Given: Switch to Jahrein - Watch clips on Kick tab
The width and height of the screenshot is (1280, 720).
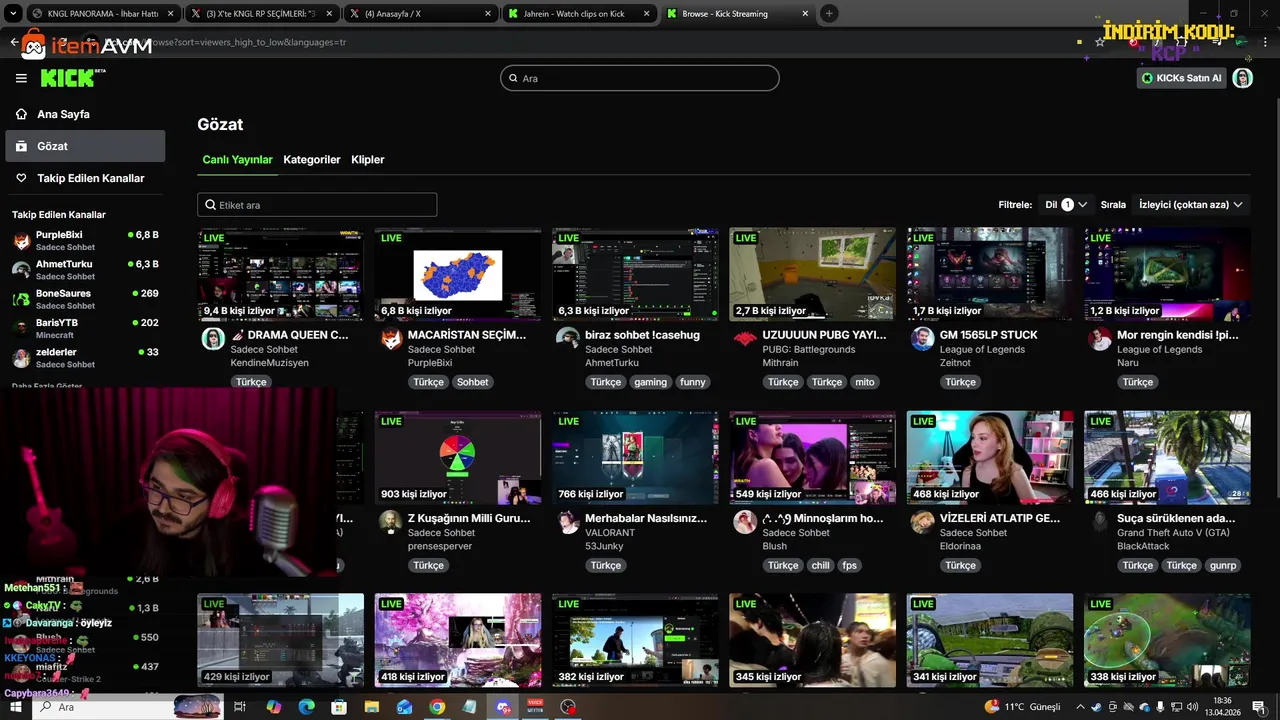Looking at the screenshot, I should tap(579, 14).
